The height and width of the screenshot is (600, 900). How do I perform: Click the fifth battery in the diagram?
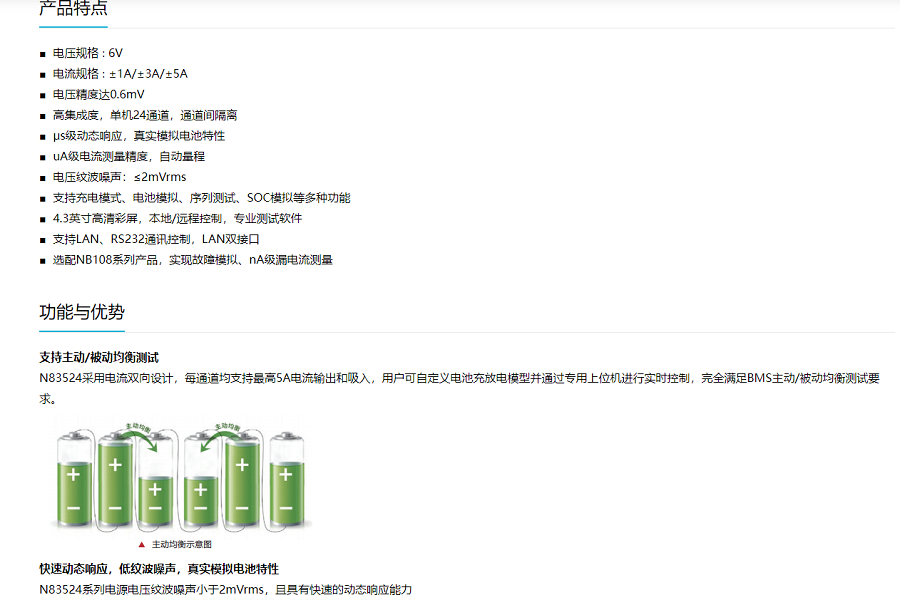243,476
